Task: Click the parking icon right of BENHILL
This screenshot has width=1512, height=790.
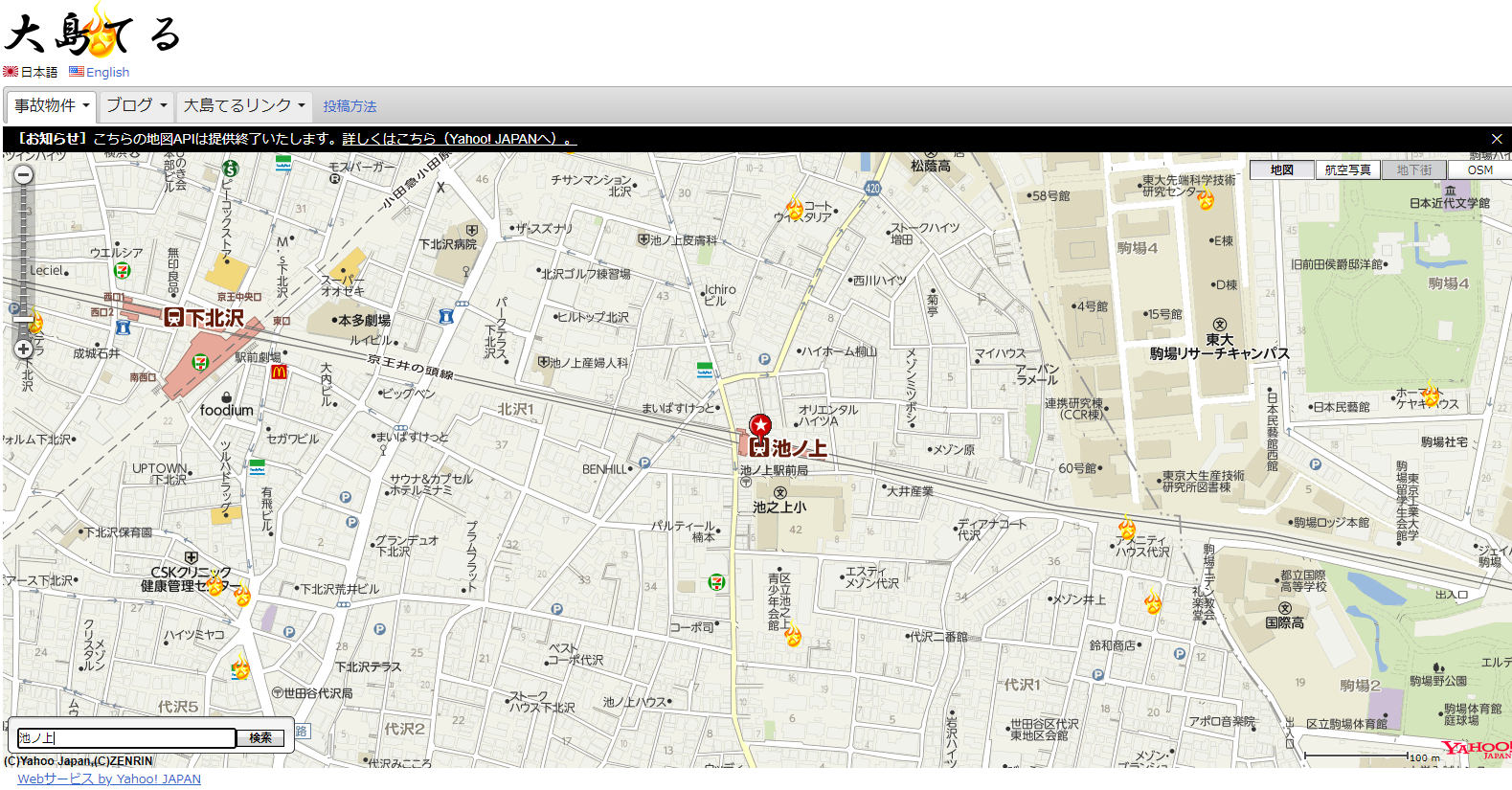Action: coord(644,463)
